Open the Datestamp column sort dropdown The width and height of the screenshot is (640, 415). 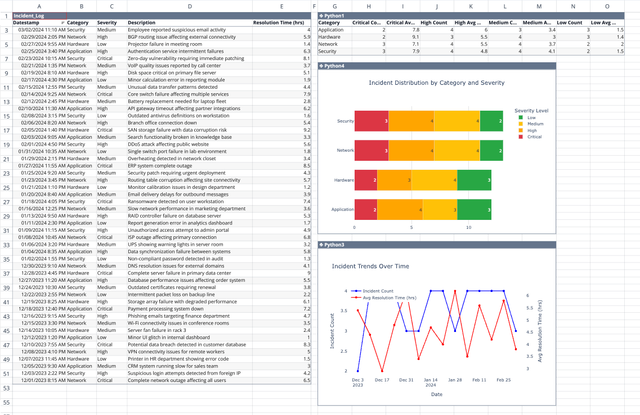point(62,23)
